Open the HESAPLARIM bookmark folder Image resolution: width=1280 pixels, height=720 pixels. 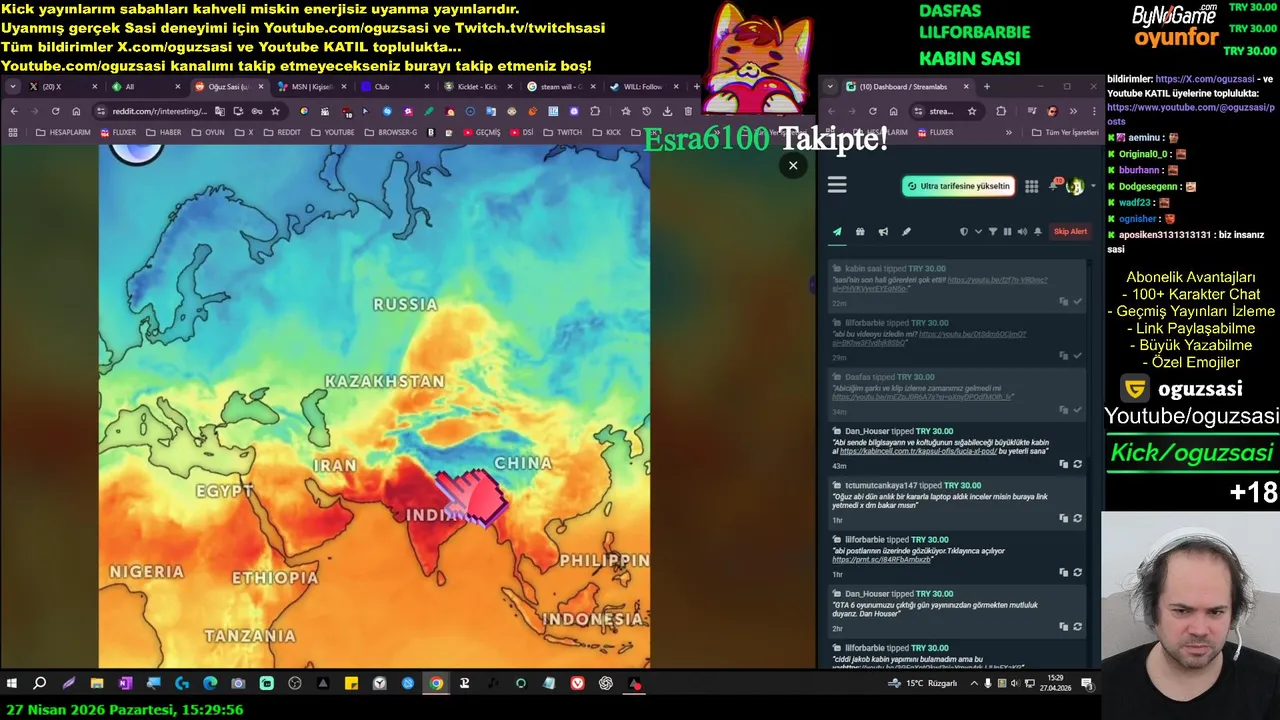pos(63,132)
